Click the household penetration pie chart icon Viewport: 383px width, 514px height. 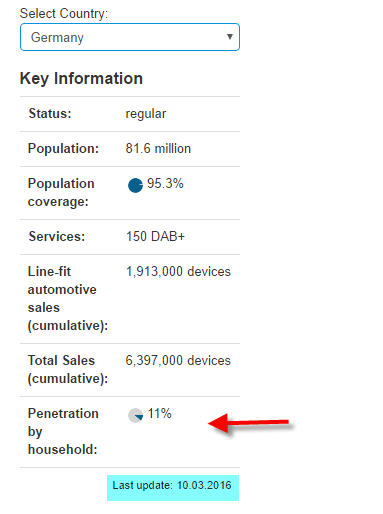coord(135,415)
